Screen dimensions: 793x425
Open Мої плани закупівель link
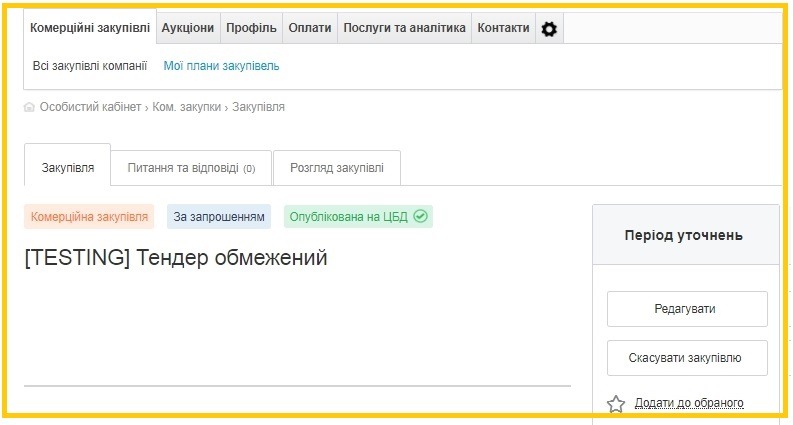pos(221,66)
